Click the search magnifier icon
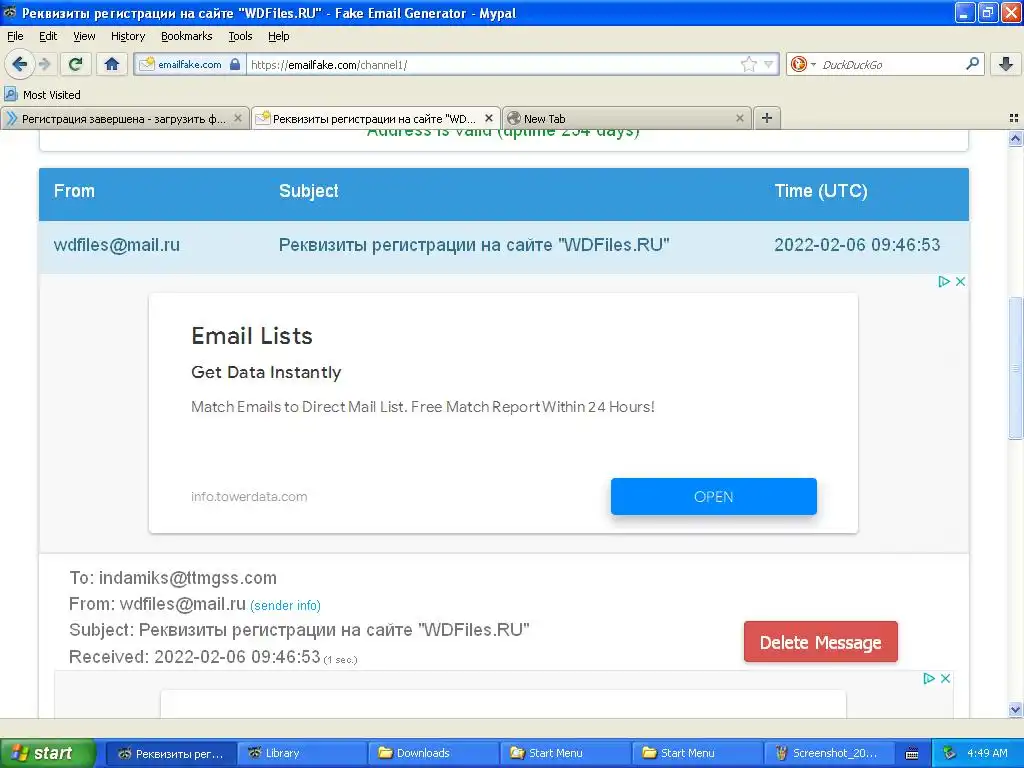Screen dimensions: 1024x768 [972, 63]
